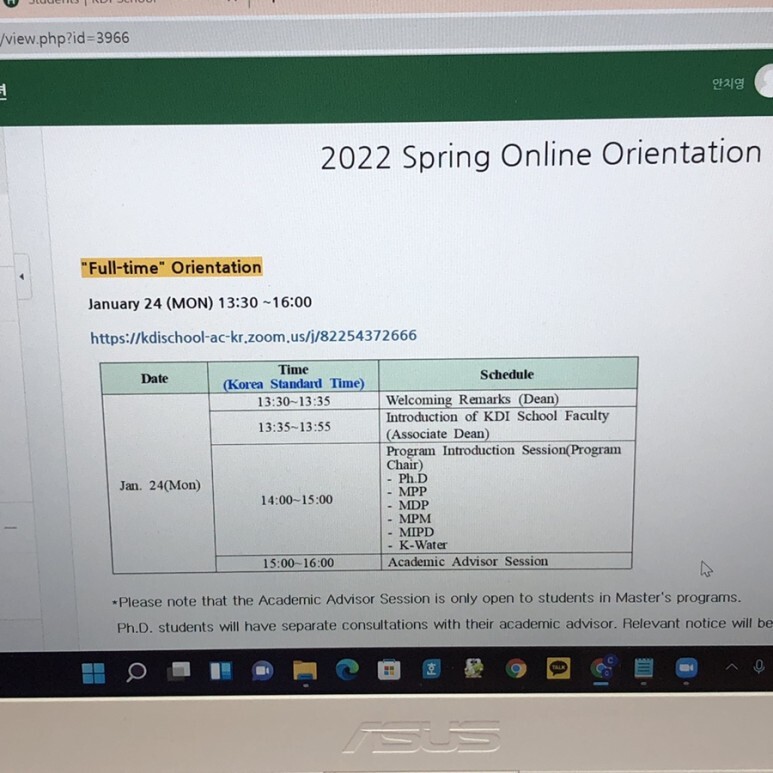Click 'Program Introduction Session' text

pos(477,451)
